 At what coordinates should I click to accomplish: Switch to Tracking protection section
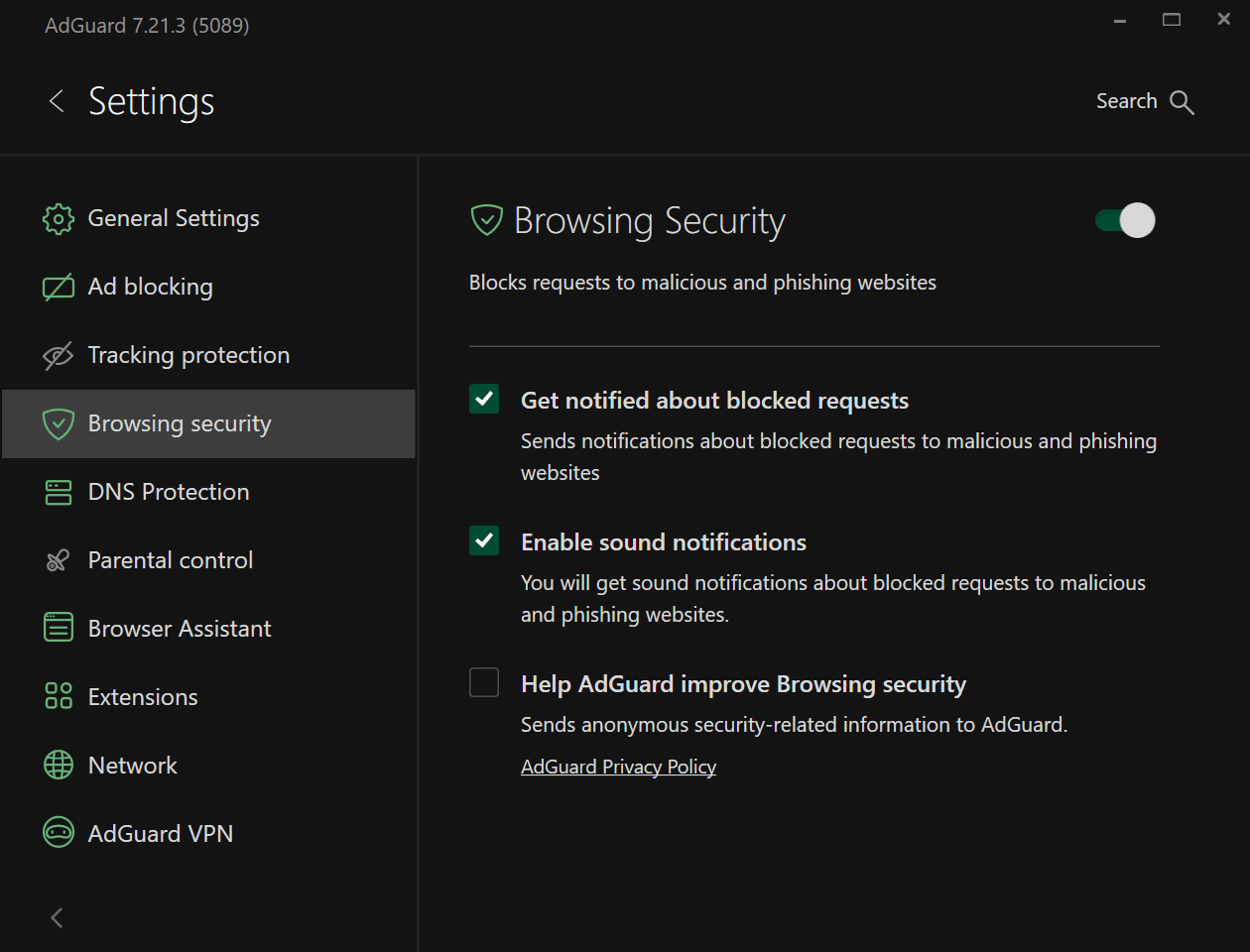[208, 355]
